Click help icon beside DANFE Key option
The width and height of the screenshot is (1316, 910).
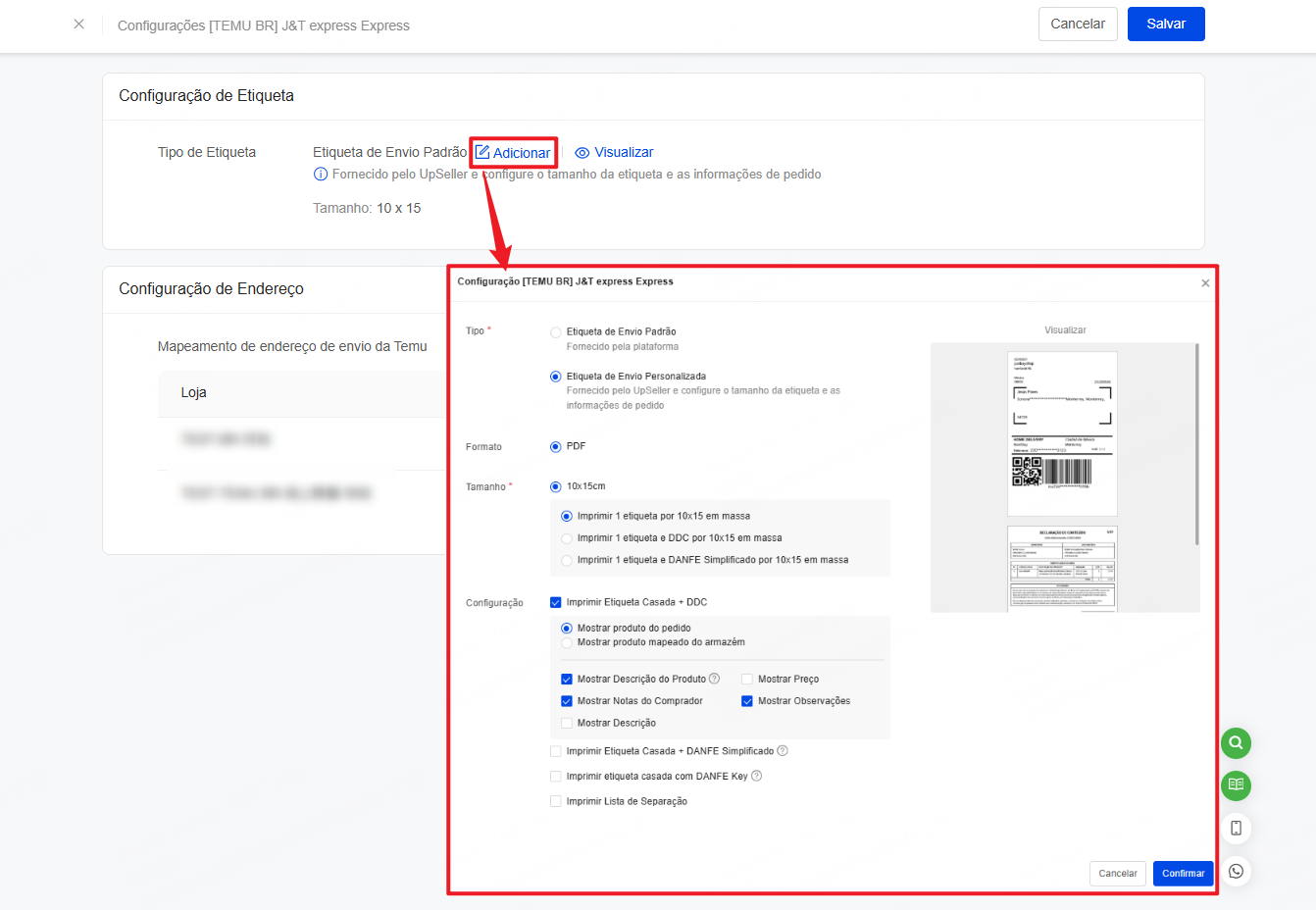756,776
